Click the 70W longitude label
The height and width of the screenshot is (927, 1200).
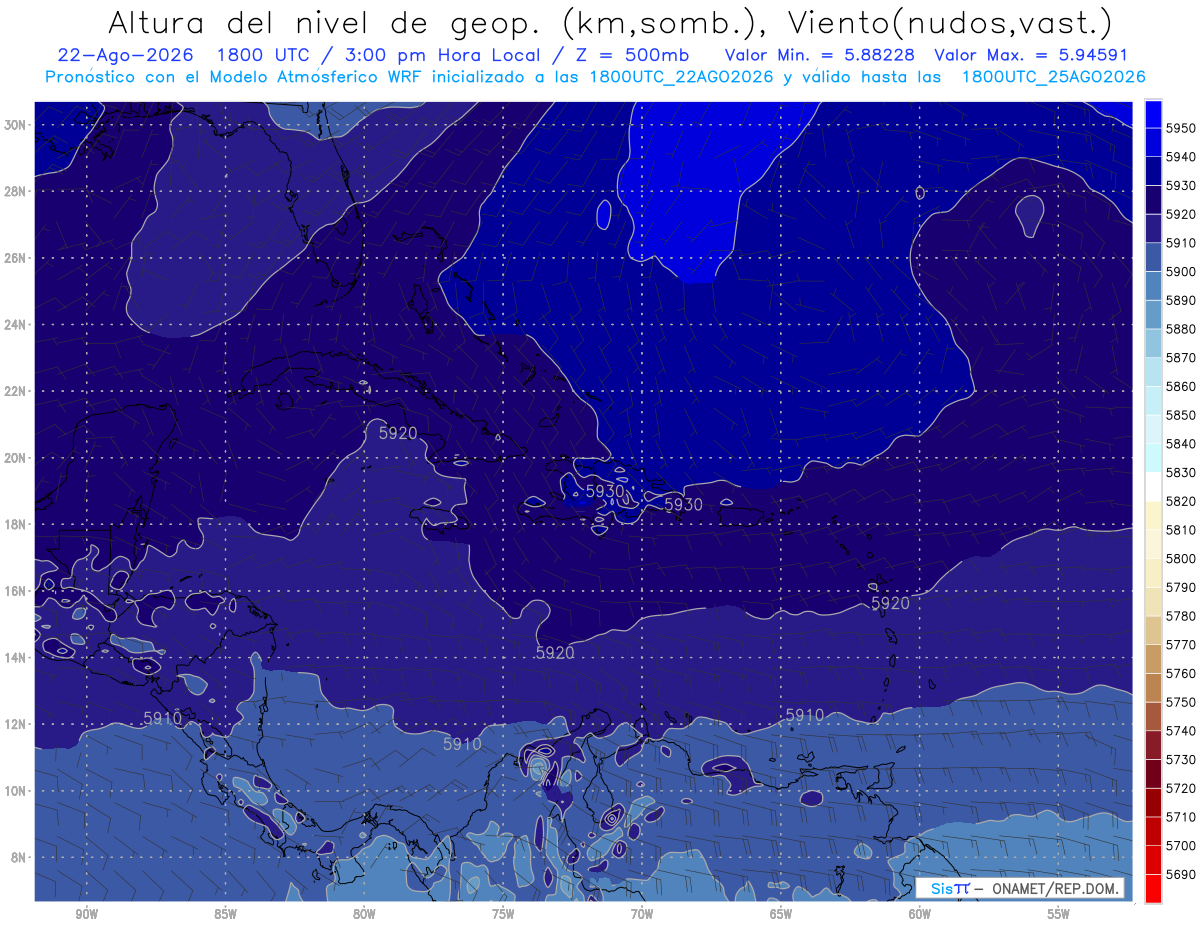pyautogui.click(x=642, y=914)
